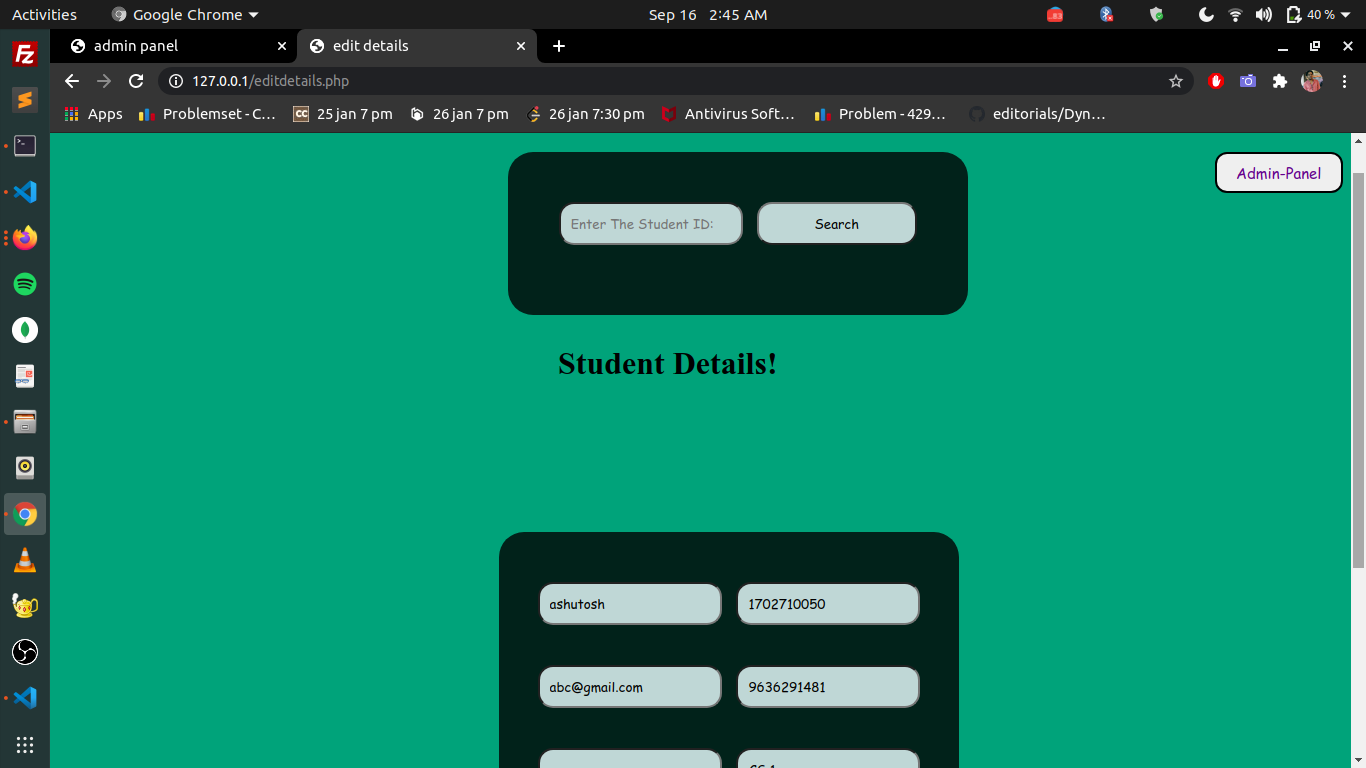Viewport: 1366px width, 768px height.
Task: Bookmark this page with the star
Action: [x=1176, y=81]
